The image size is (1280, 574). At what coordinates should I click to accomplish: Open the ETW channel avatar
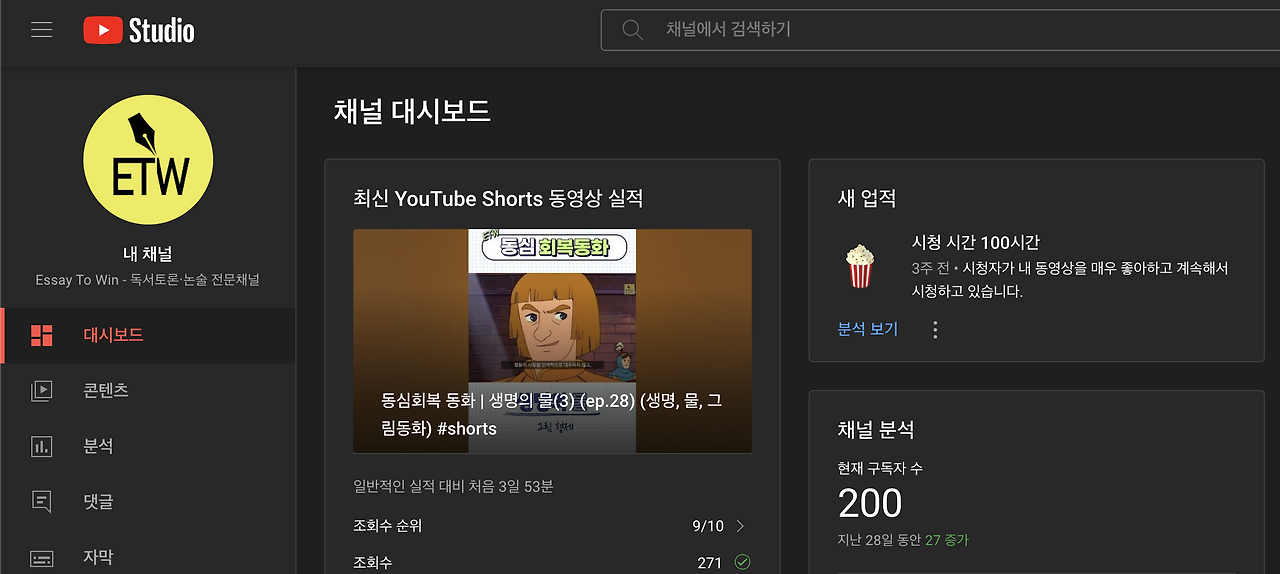point(148,160)
